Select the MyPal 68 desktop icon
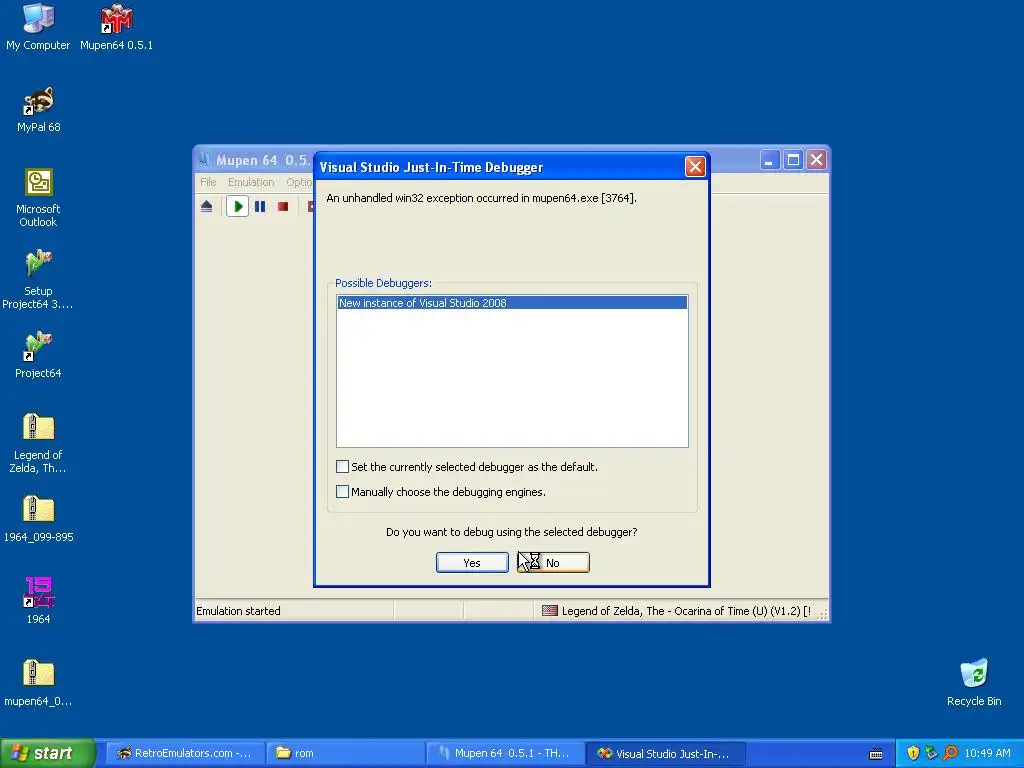Screen dimensions: 1024x768 point(39,110)
